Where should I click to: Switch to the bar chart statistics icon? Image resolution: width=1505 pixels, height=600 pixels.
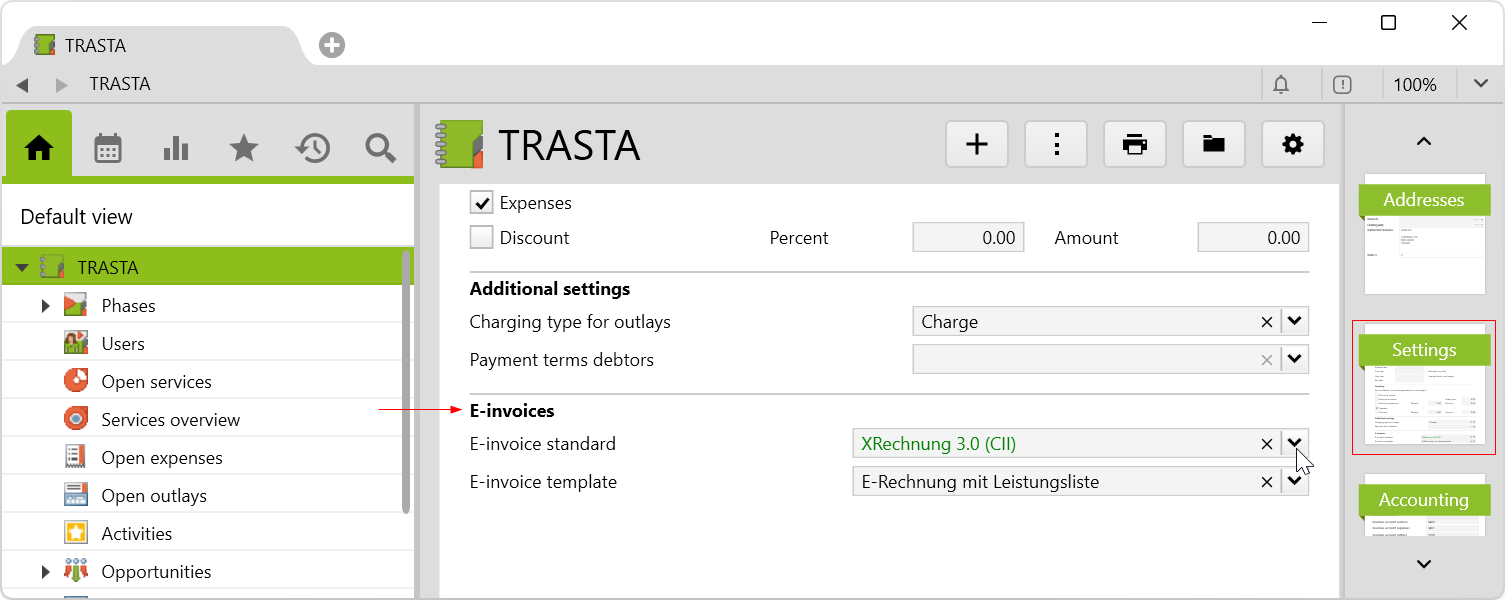click(x=176, y=149)
